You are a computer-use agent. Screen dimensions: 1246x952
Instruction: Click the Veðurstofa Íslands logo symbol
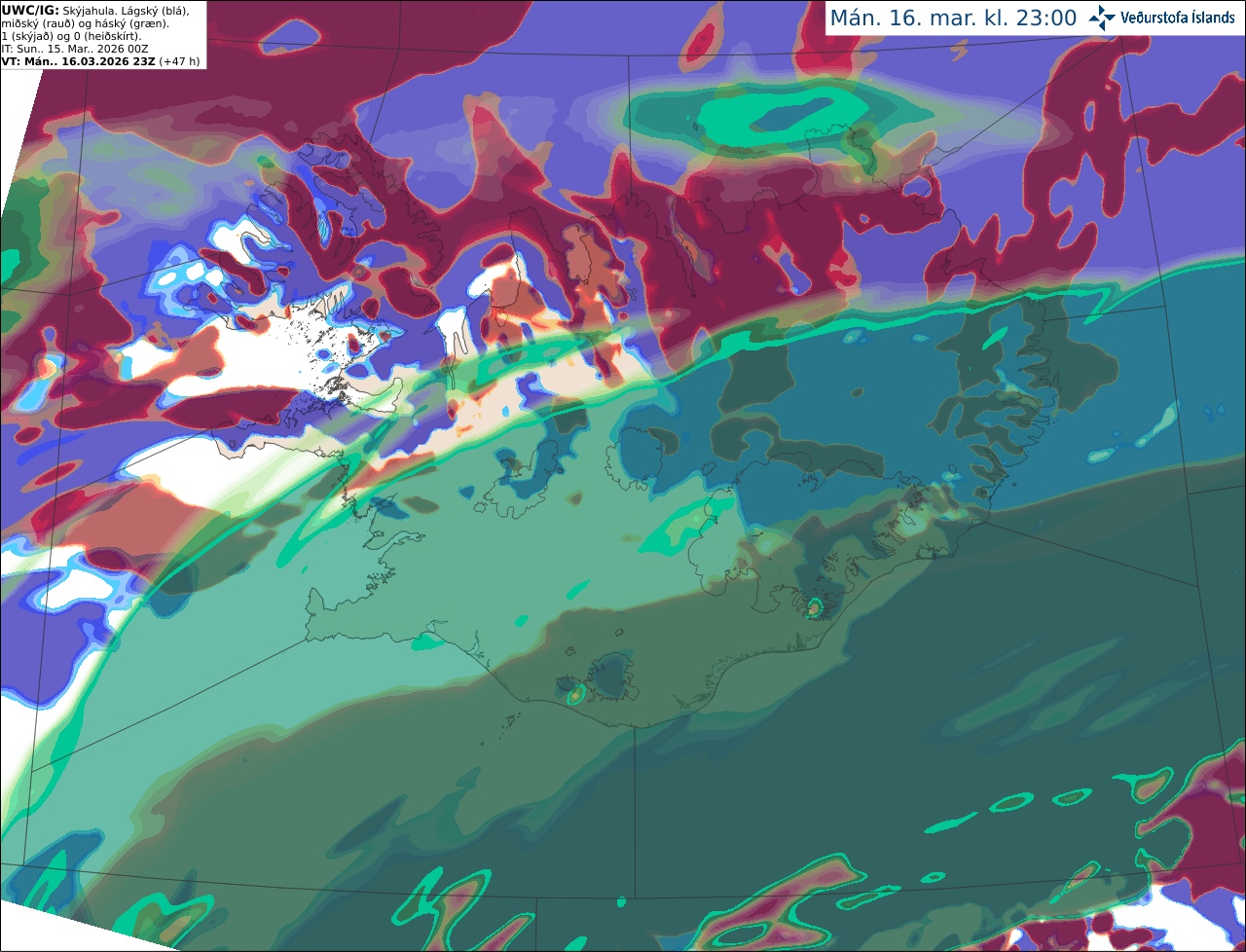click(1101, 18)
